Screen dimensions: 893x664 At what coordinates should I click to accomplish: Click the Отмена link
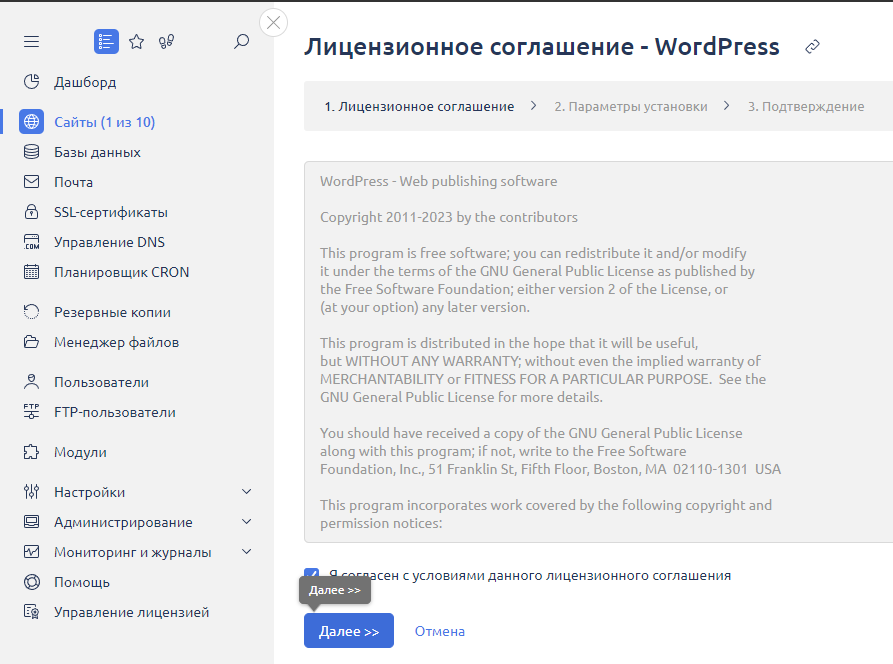[440, 631]
